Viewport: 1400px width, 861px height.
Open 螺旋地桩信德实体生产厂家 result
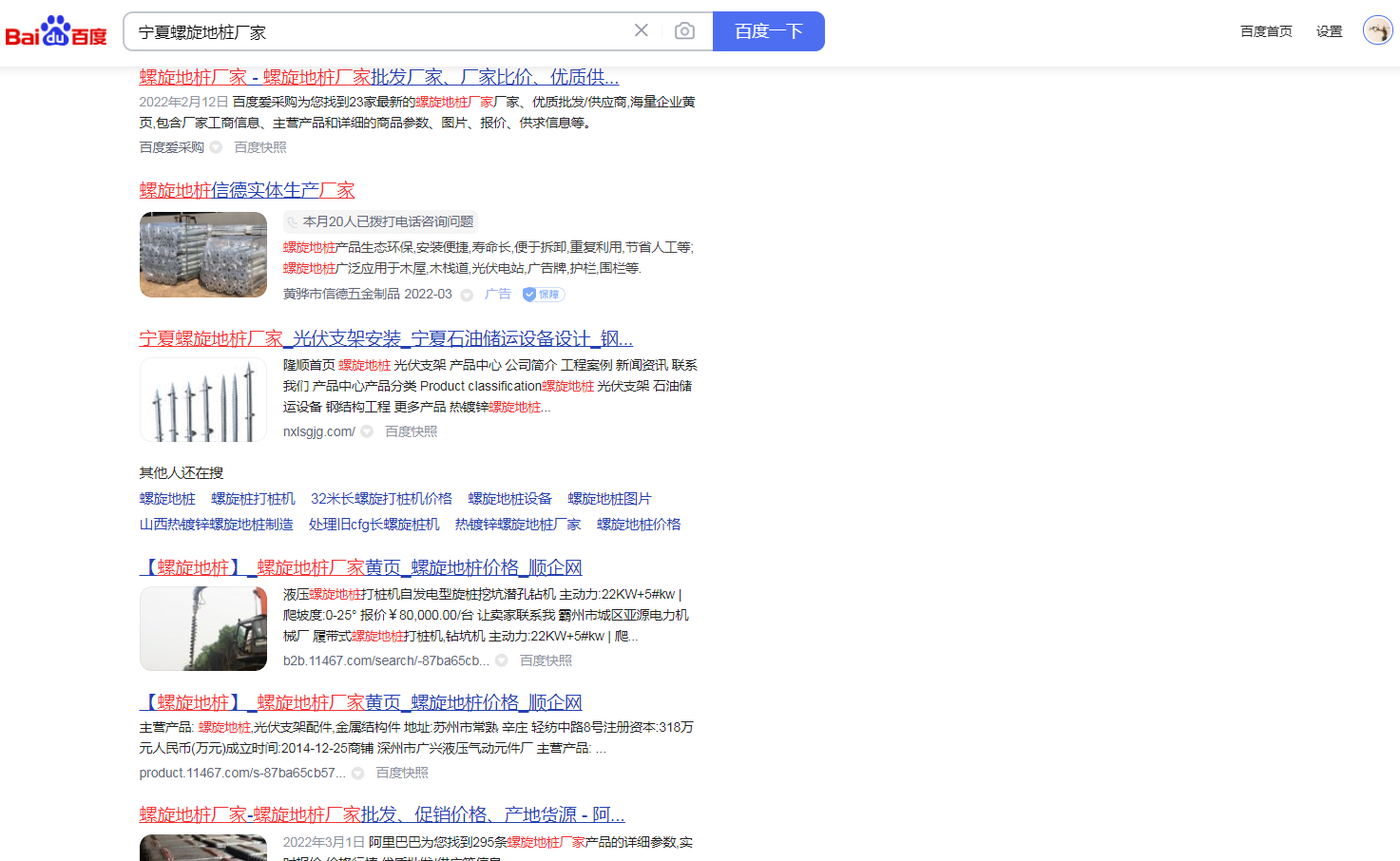[x=247, y=190]
